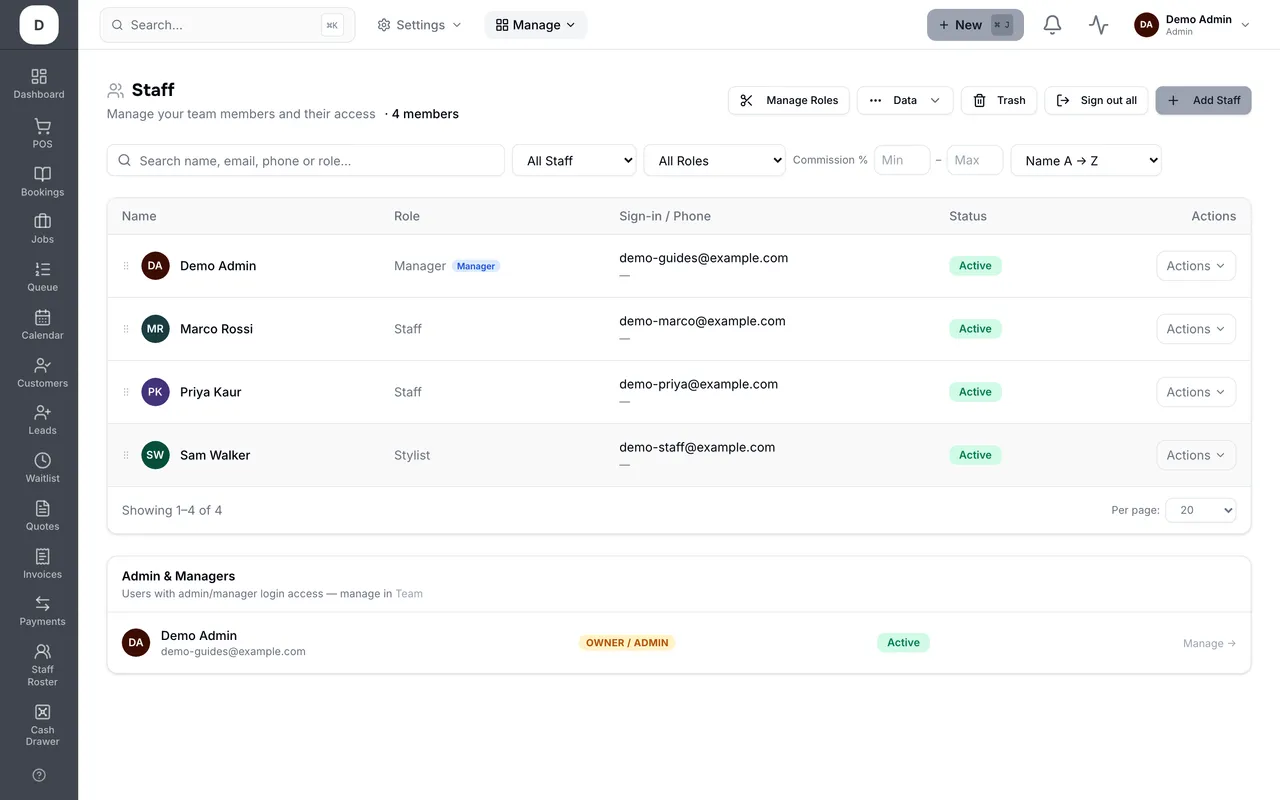Viewport: 1280px width, 800px height.
Task: Open the Per page dropdown
Action: pyautogui.click(x=1201, y=510)
